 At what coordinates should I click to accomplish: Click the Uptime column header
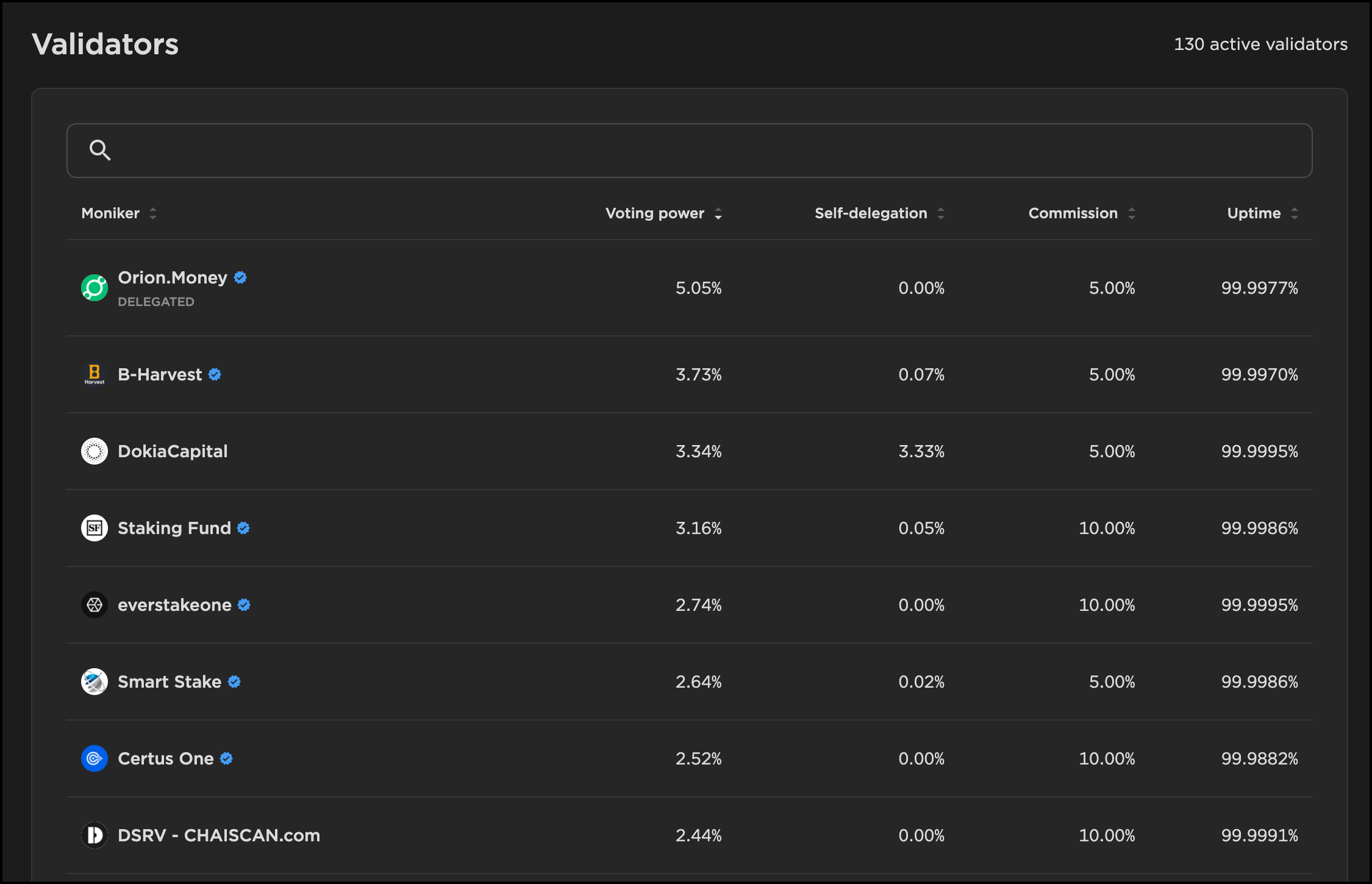(x=1254, y=213)
